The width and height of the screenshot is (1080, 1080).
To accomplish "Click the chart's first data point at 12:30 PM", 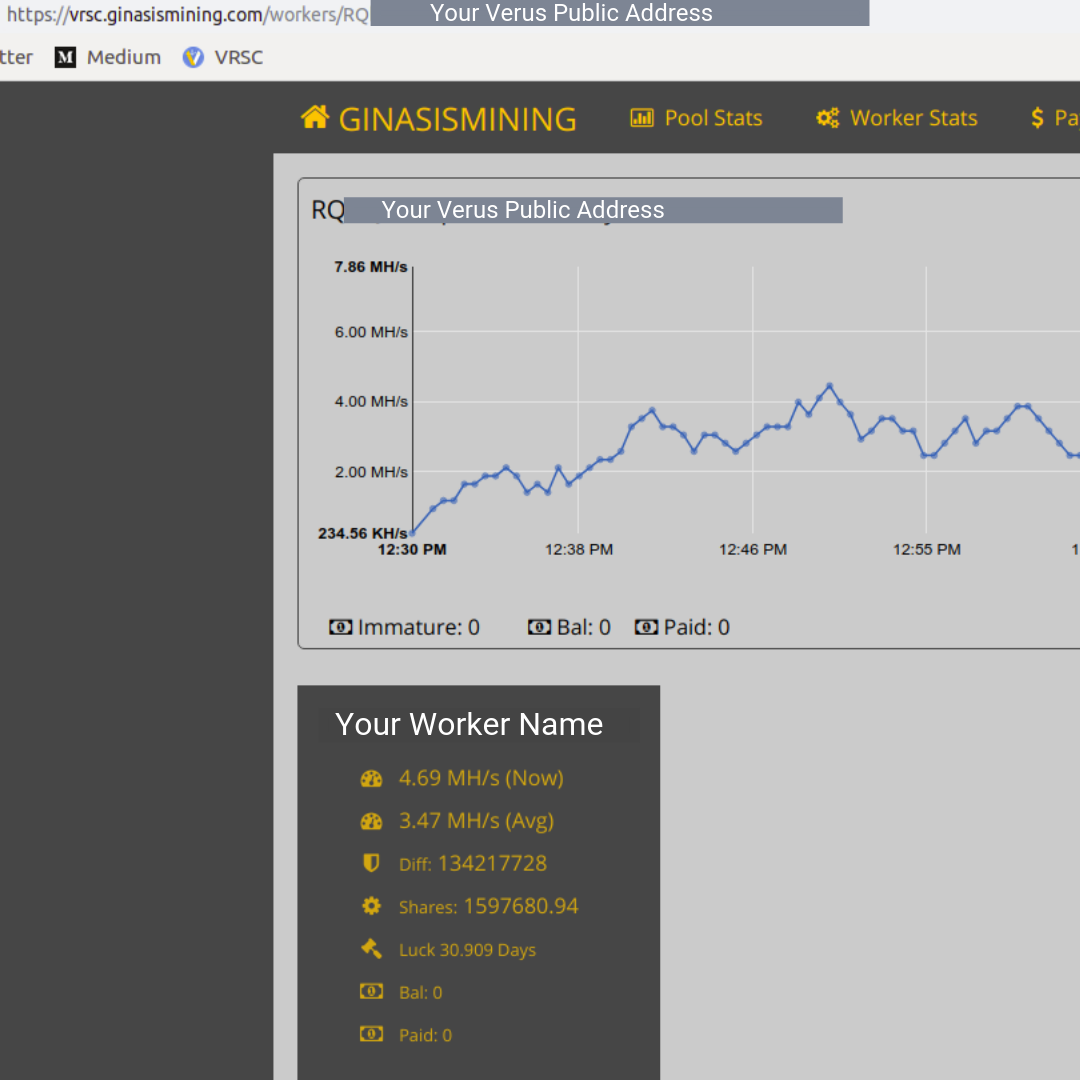I will pos(413,532).
